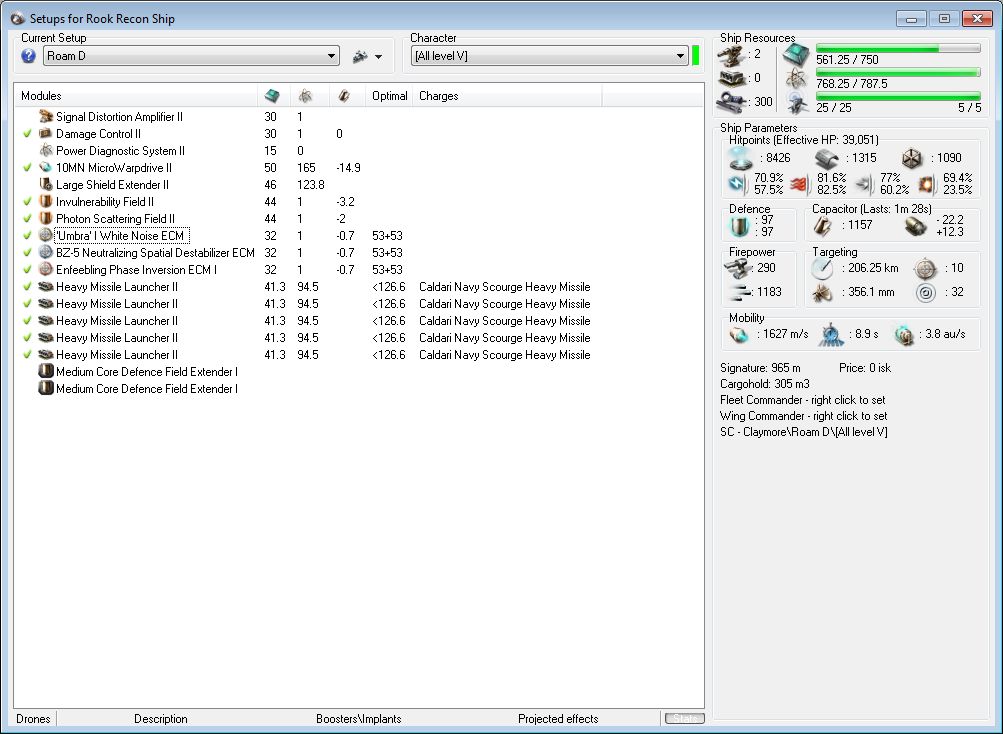1003x734 pixels.
Task: Click the scan resolution icon showing 356.1 mm
Action: (823, 293)
